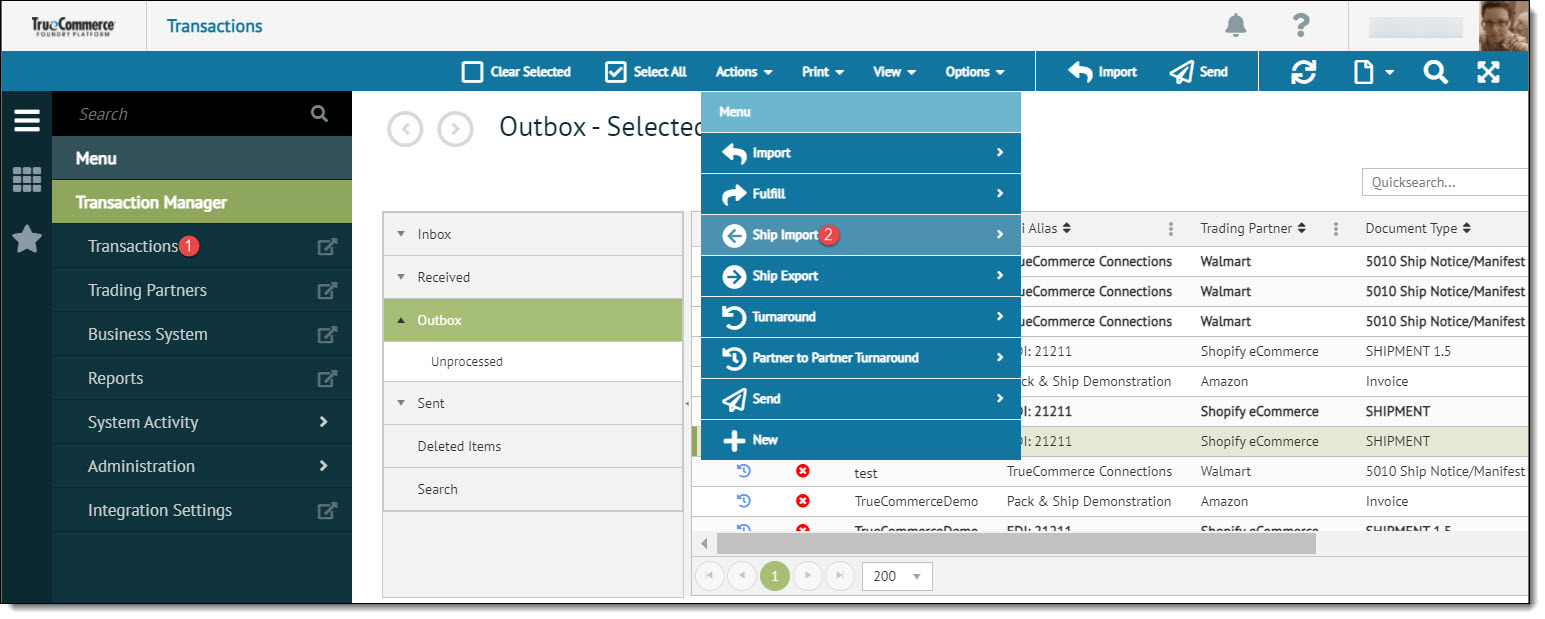Click the notification bell icon

[x=1236, y=25]
